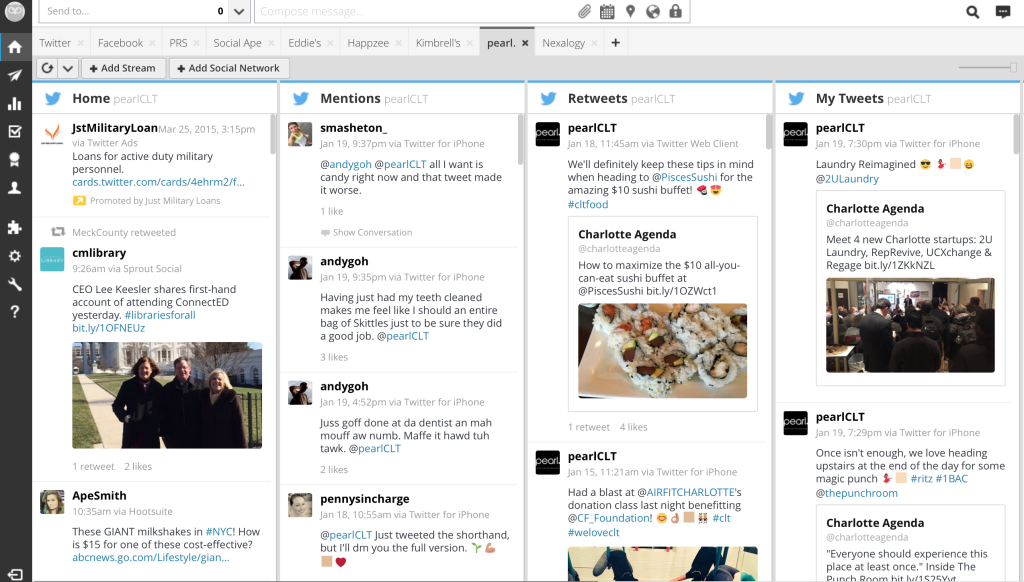The width and height of the screenshot is (1024, 582).
Task: Open the @thepunchroom mention link
Action: 857,493
